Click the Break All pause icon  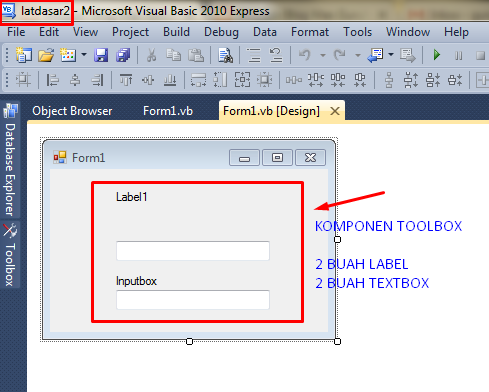point(459,55)
